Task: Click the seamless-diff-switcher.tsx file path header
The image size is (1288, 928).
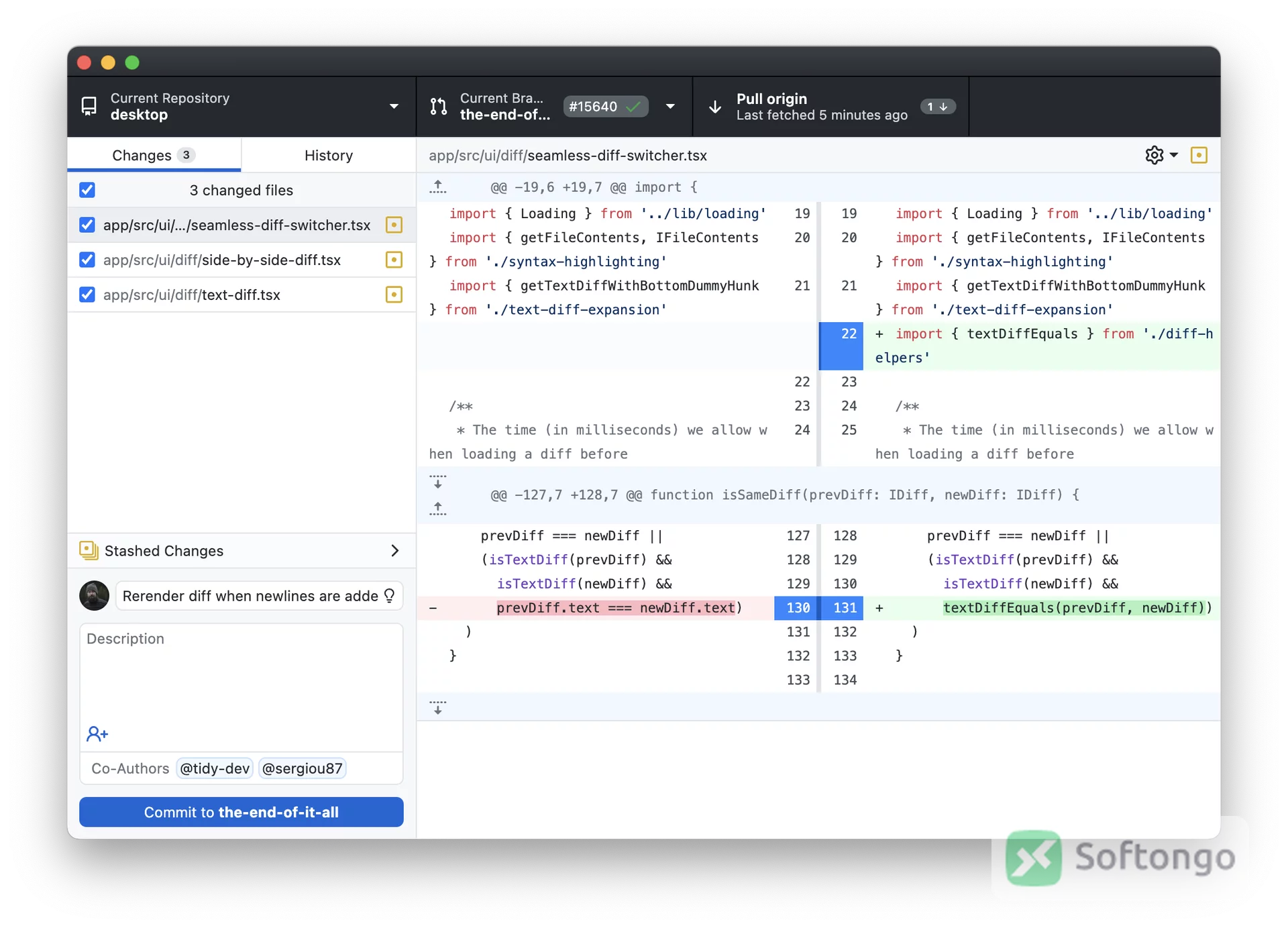Action: [x=568, y=155]
